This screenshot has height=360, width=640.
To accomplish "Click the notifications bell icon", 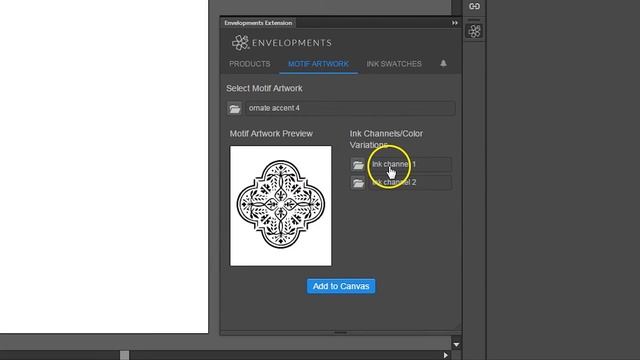I will [443, 63].
